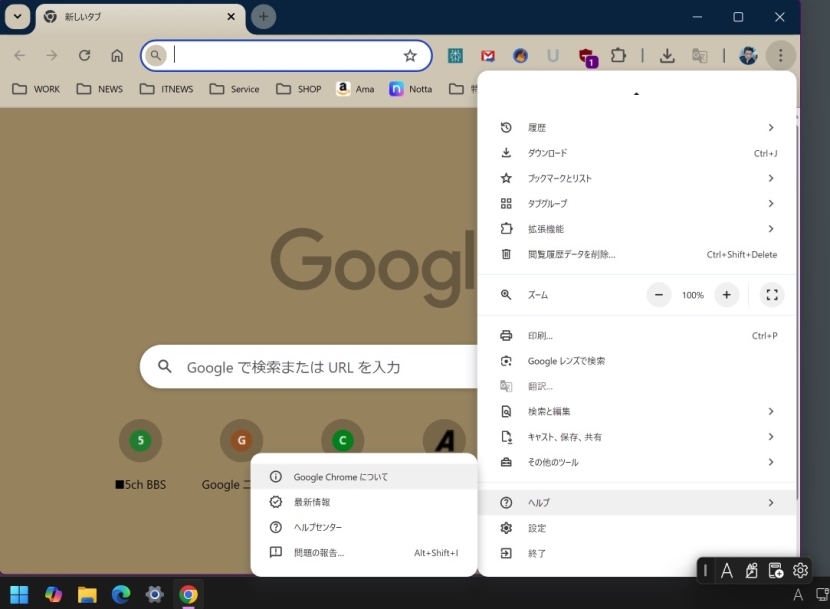Screen dimensions: 830x609
Task: Select 問題の報告 menu item
Action: 364,553
